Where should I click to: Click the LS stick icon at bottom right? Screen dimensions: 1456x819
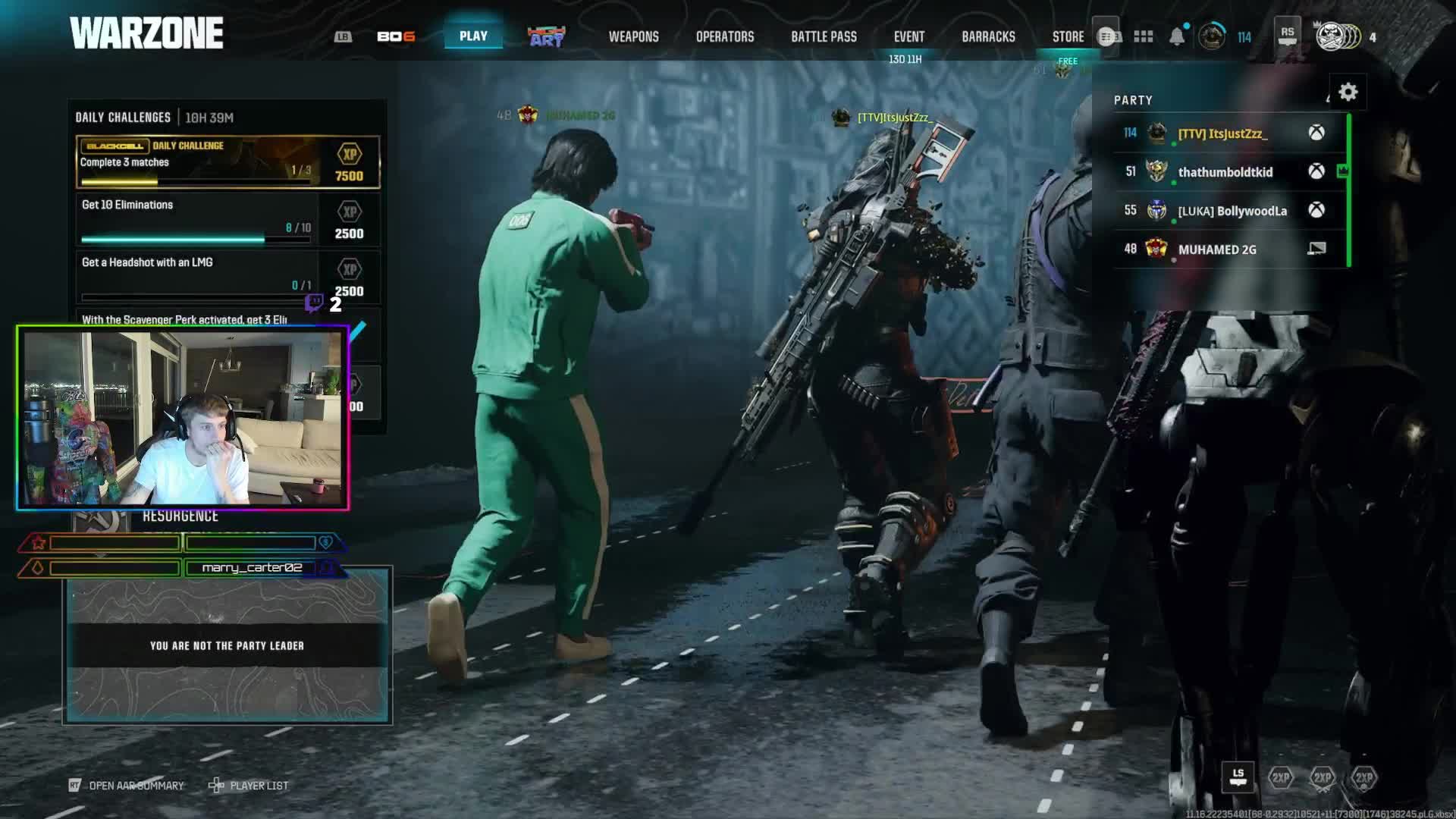click(x=1238, y=777)
